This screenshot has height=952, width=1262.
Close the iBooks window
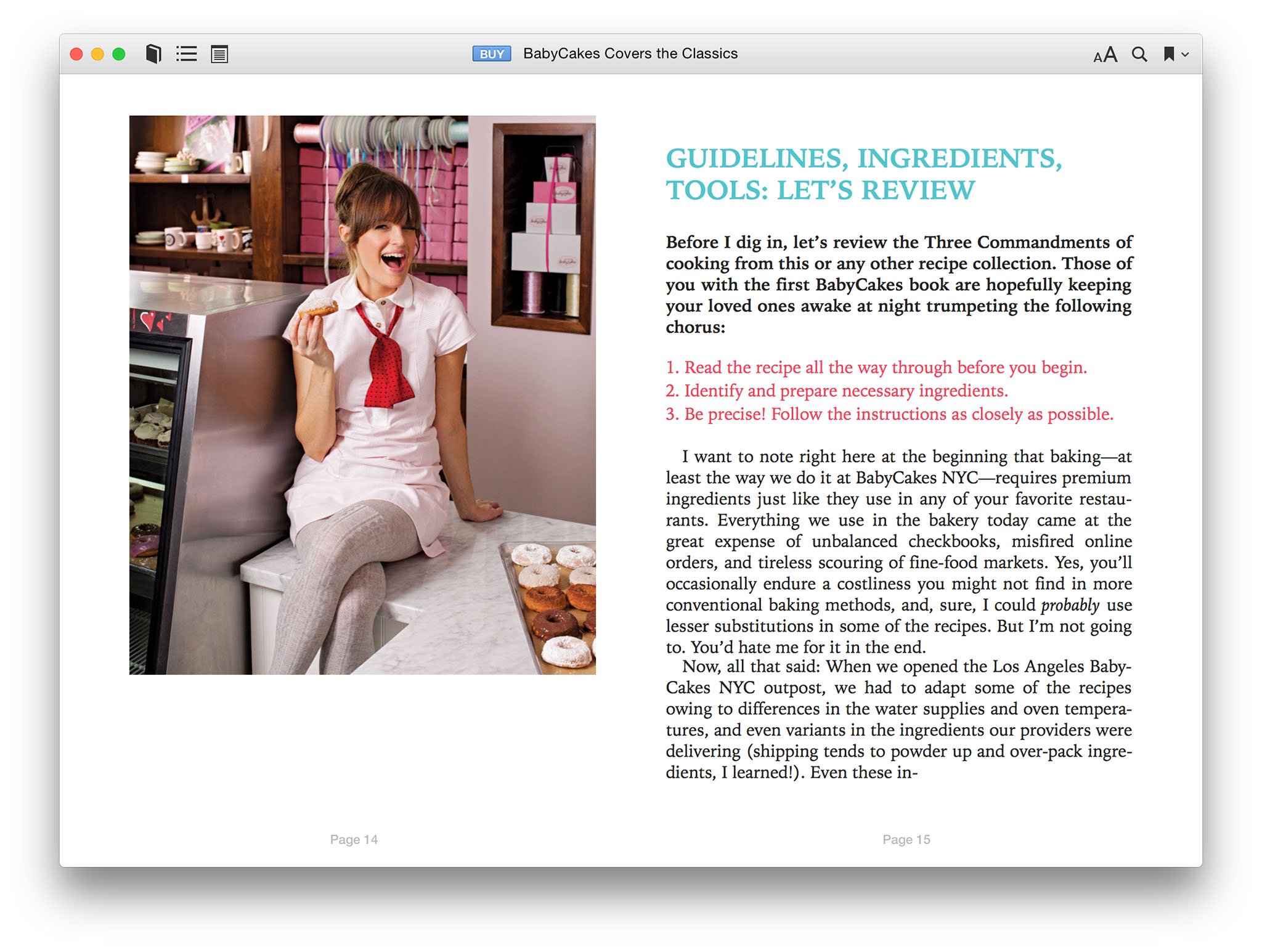pyautogui.click(x=76, y=54)
